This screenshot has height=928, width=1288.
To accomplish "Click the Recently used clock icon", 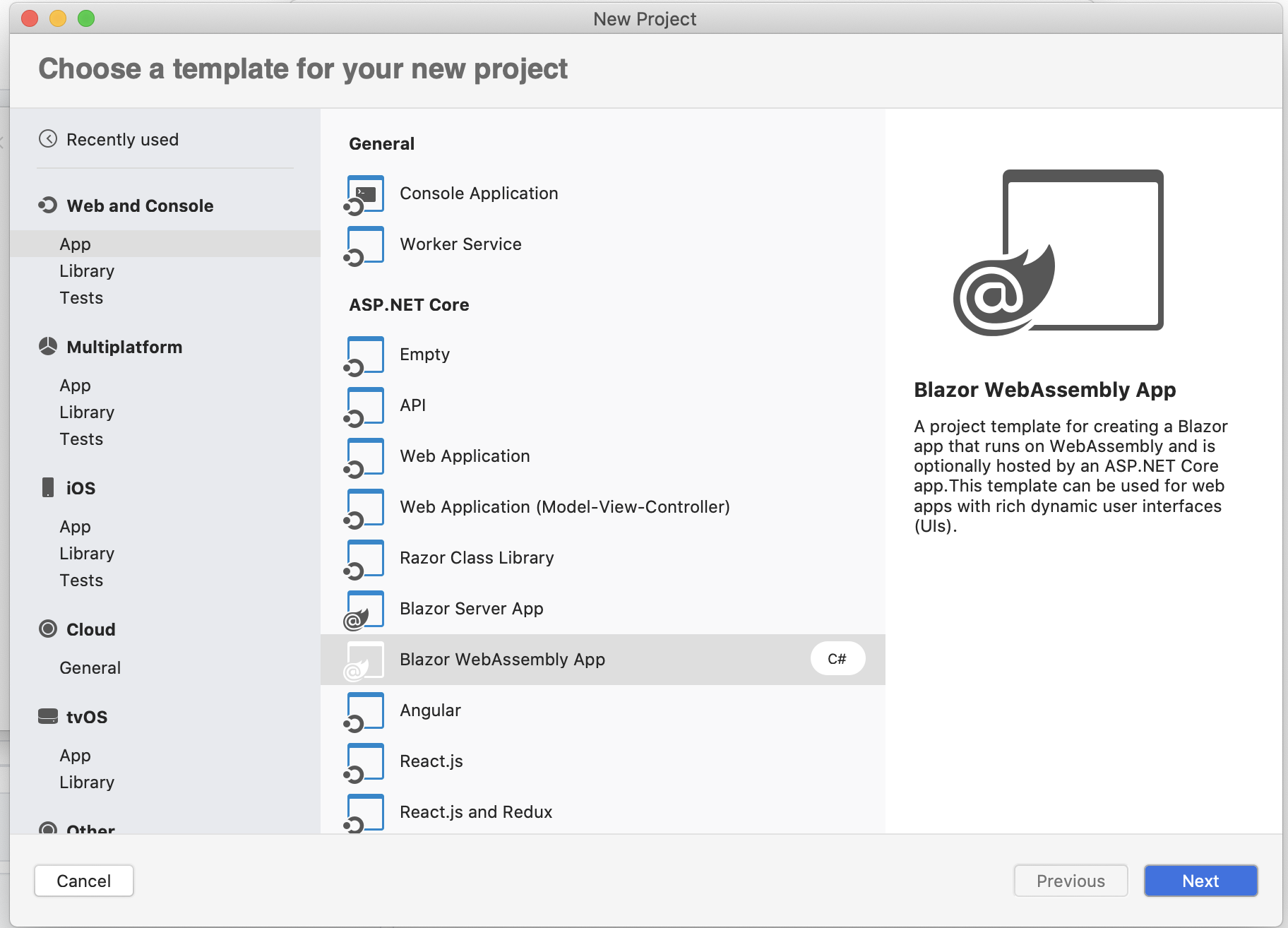I will [x=47, y=139].
